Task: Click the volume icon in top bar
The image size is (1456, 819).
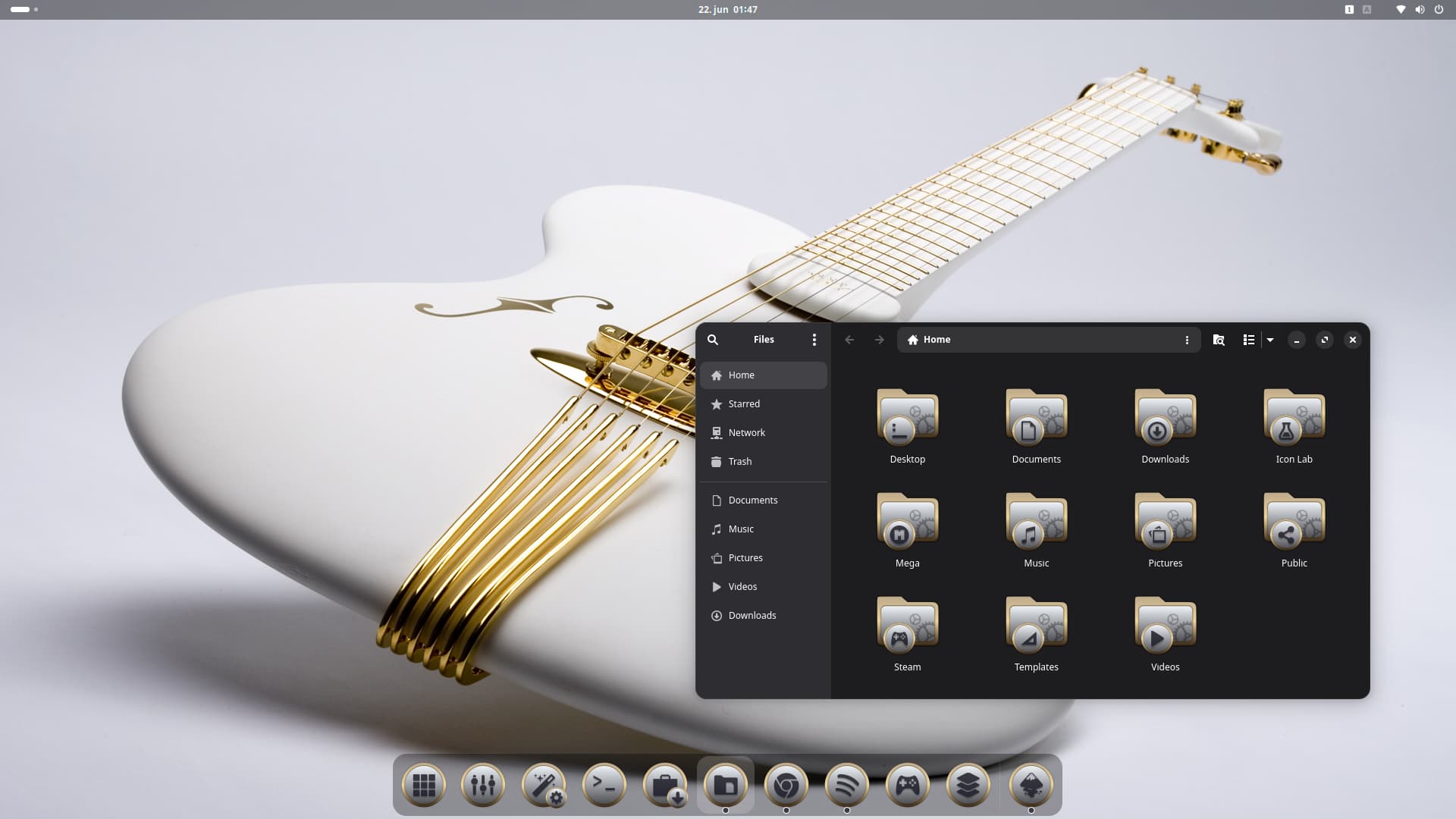Action: (1419, 9)
